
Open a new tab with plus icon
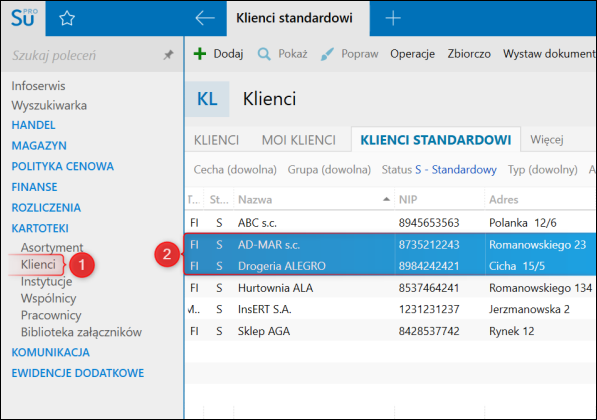[x=393, y=18]
